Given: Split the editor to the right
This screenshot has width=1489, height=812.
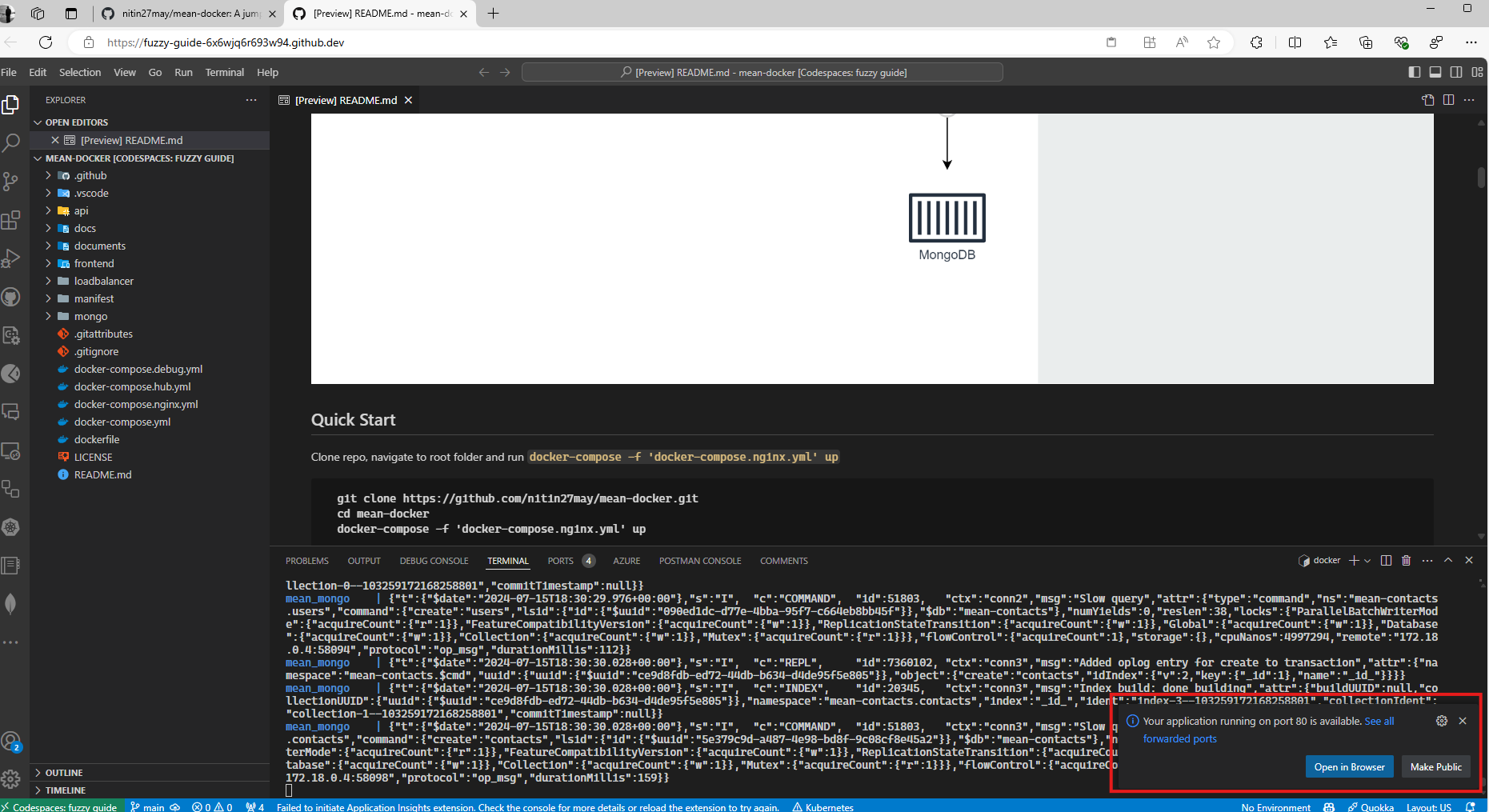Looking at the screenshot, I should 1448,100.
